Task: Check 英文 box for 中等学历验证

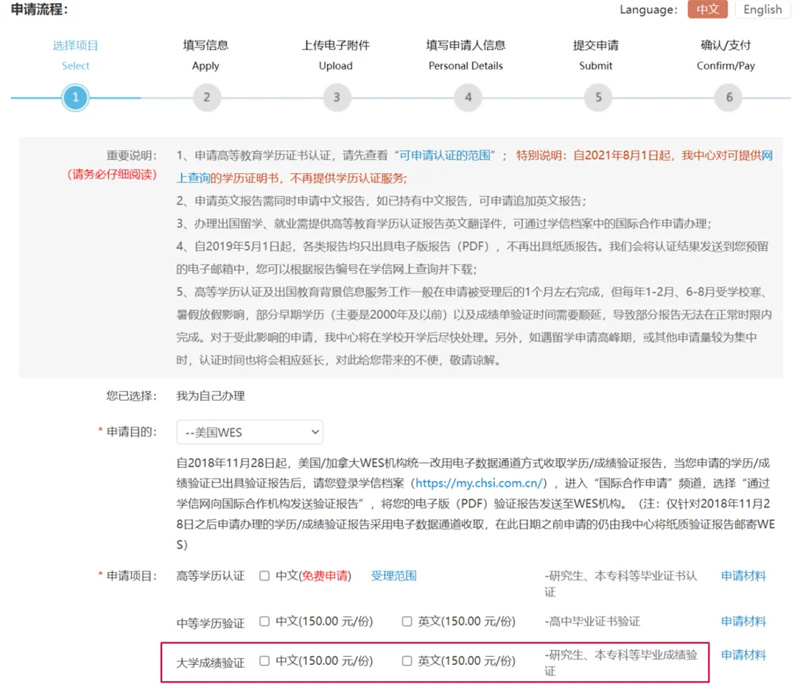Action: click(407, 621)
